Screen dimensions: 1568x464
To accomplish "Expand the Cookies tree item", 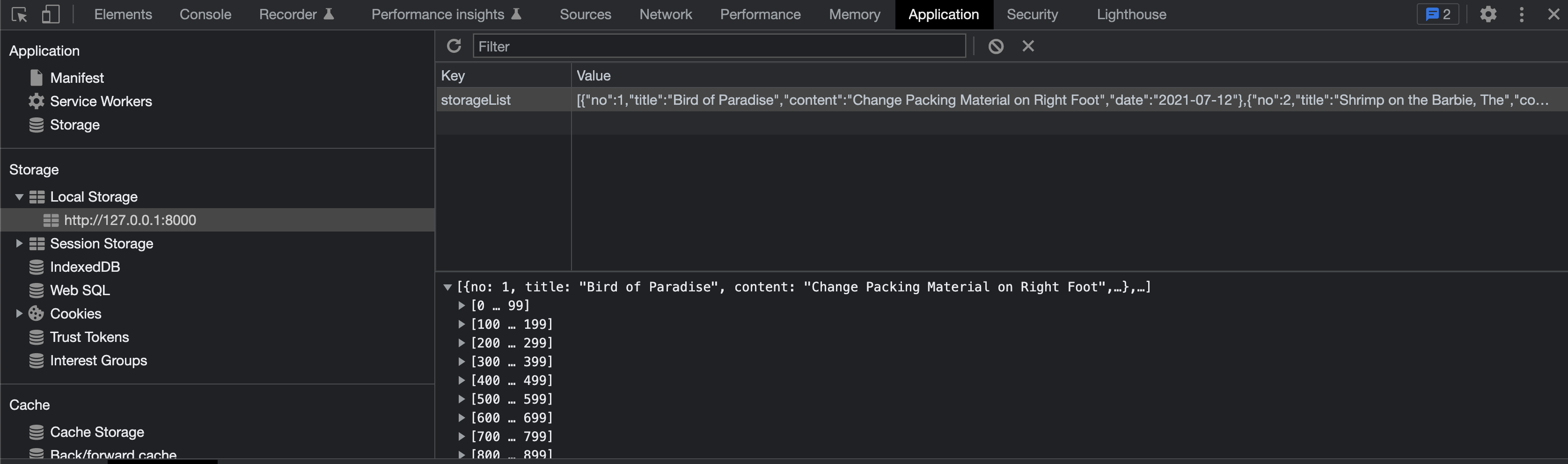I will click(20, 314).
